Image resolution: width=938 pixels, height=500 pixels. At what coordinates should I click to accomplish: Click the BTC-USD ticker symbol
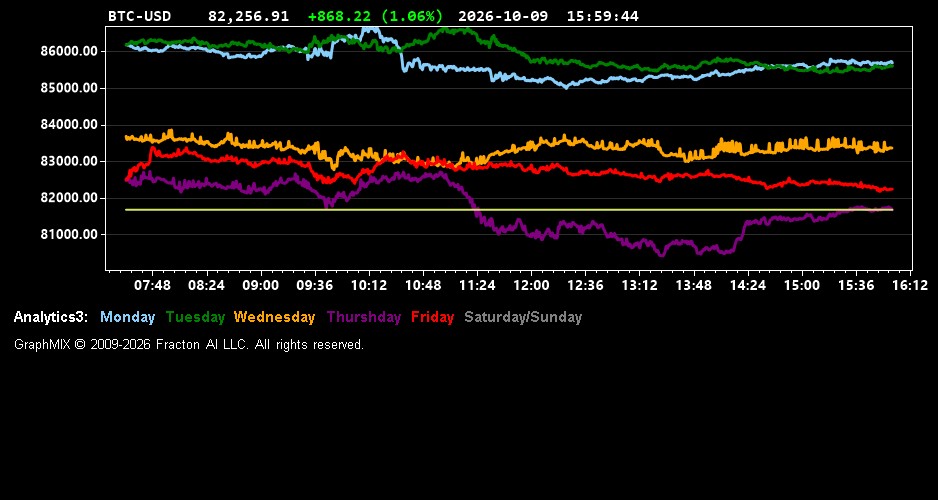pos(139,16)
